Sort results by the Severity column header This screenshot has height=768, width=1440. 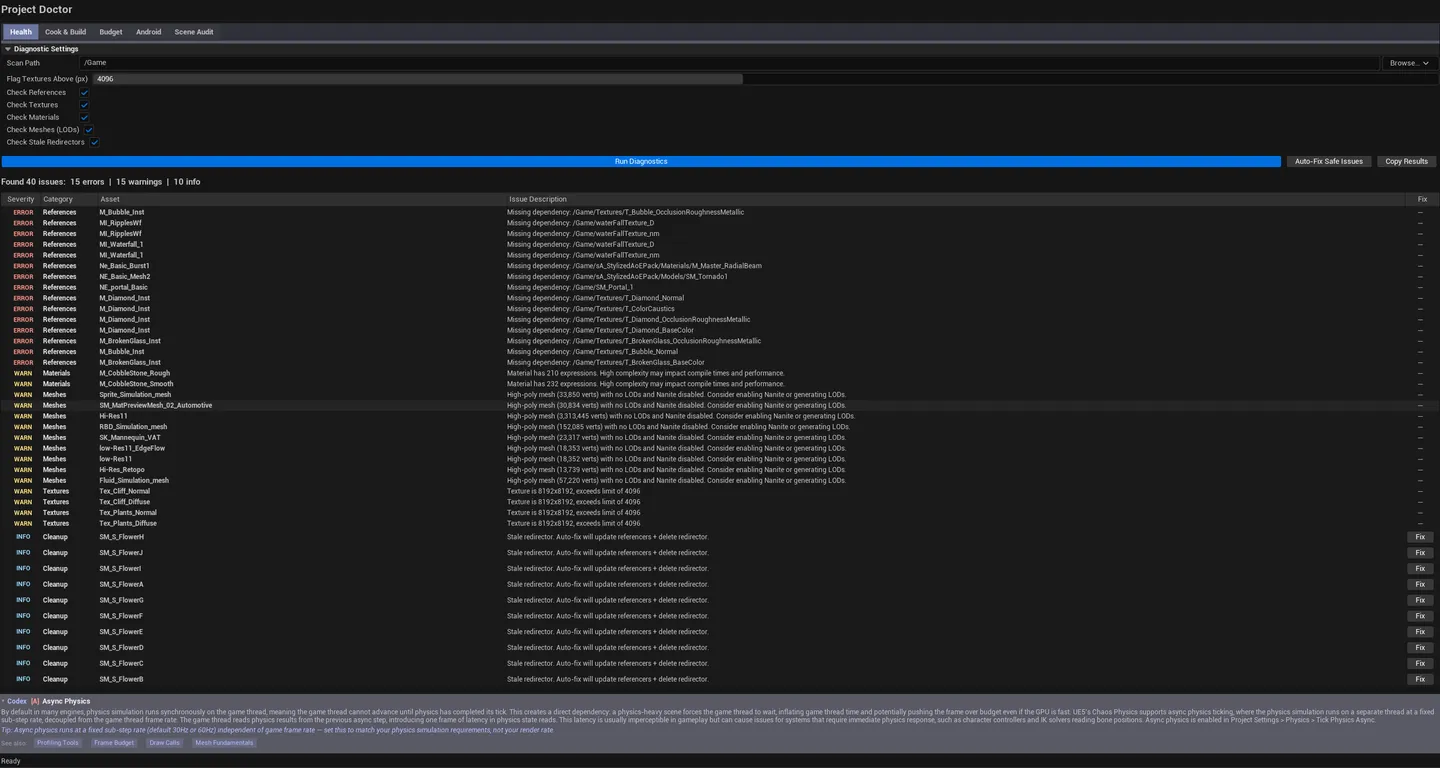click(20, 199)
